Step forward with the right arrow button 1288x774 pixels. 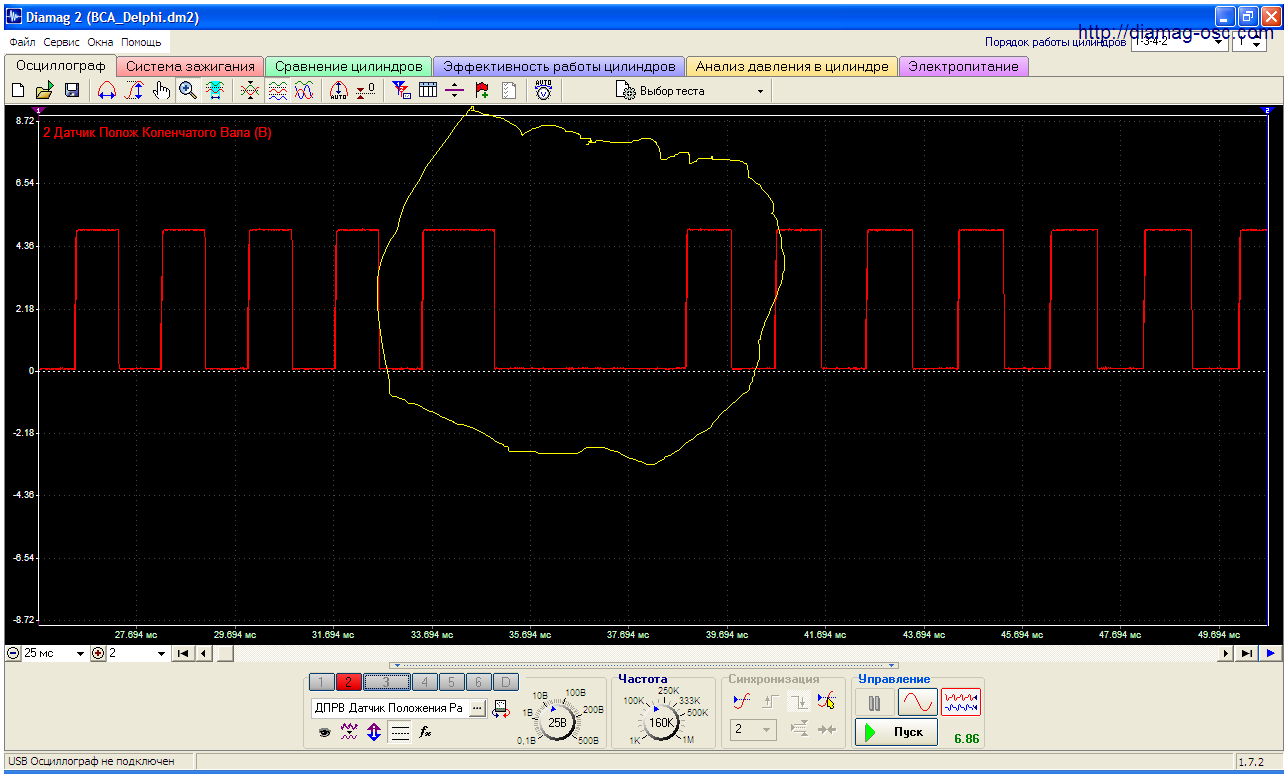(x=1226, y=653)
